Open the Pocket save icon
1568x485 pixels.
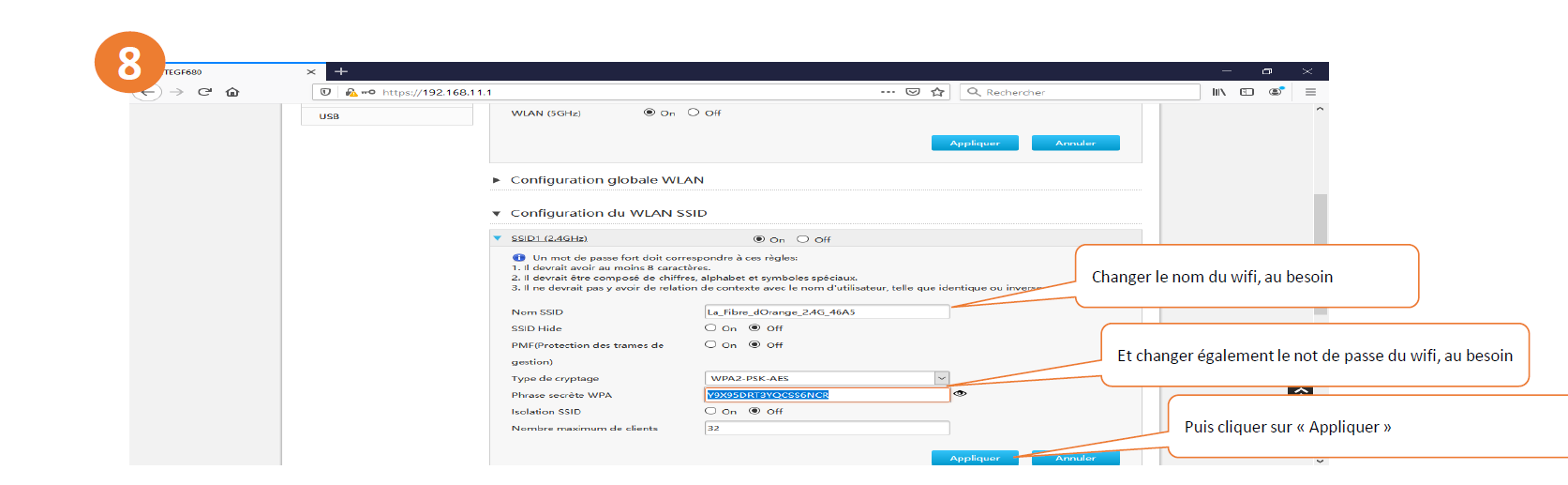[912, 92]
